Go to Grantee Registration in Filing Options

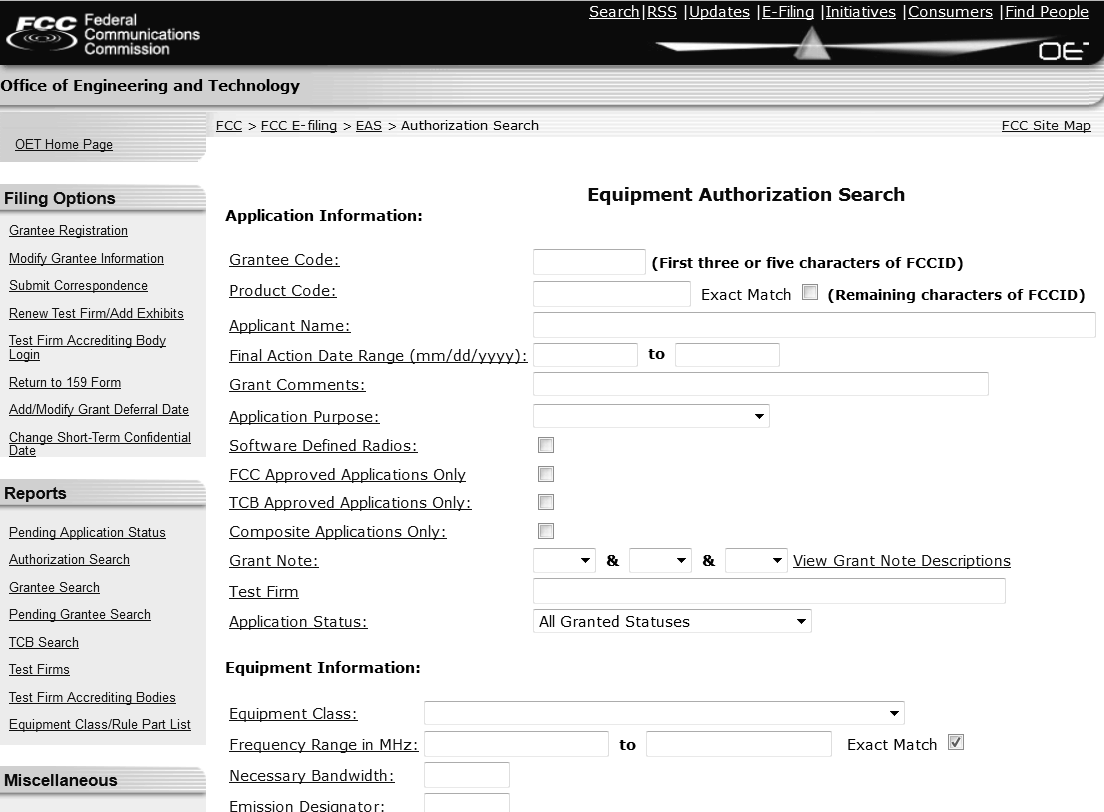coord(68,231)
